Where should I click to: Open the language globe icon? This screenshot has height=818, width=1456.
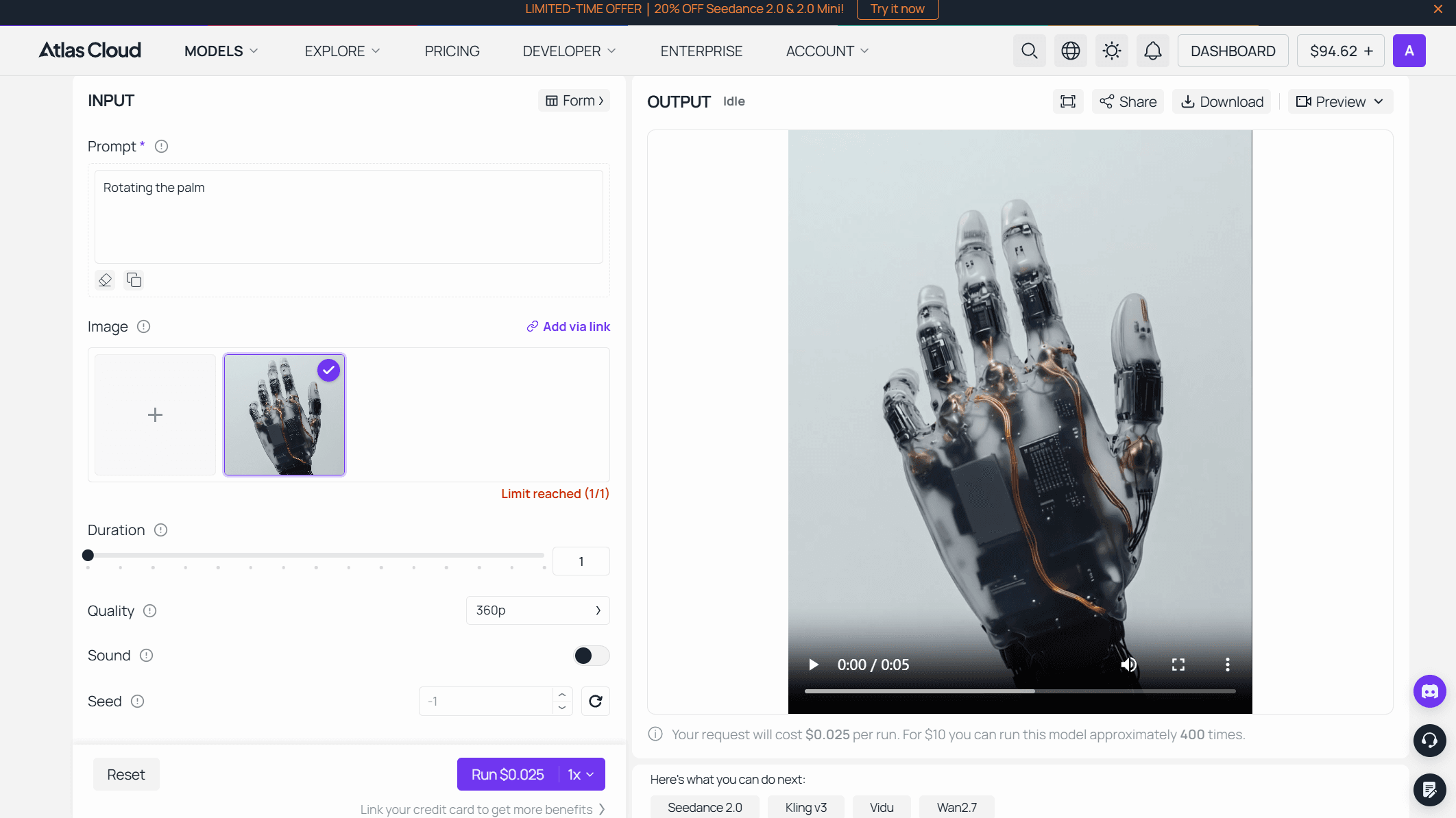tap(1070, 51)
